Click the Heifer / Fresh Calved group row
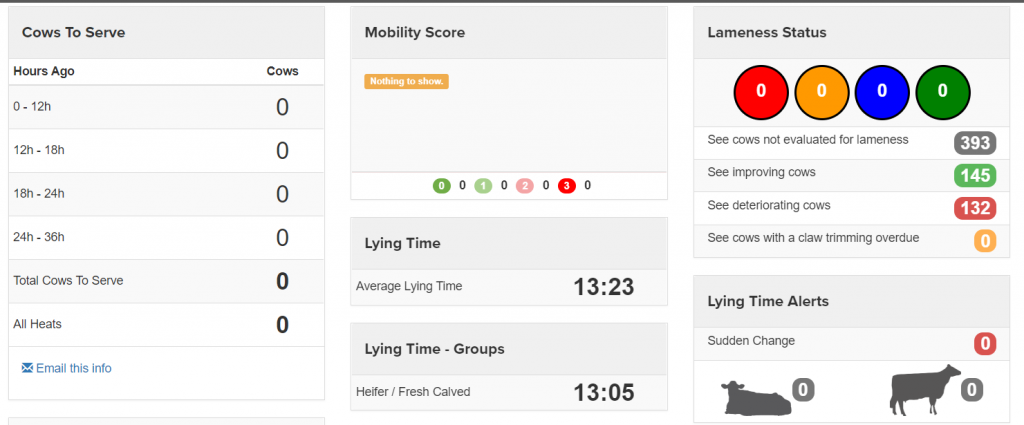Viewport: 1024px width, 425px height. click(508, 392)
